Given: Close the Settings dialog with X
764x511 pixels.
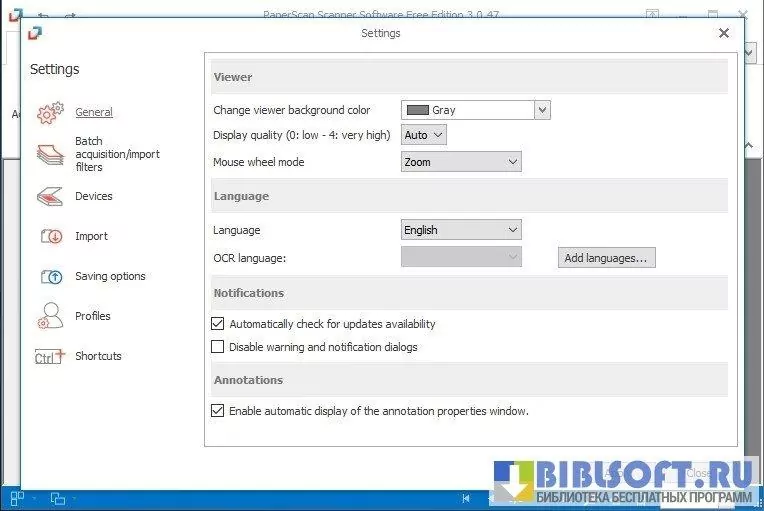Looking at the screenshot, I should point(724,33).
